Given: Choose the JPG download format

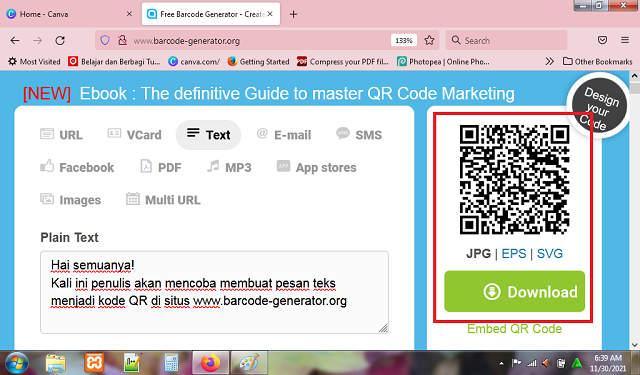Looking at the screenshot, I should pos(478,253).
